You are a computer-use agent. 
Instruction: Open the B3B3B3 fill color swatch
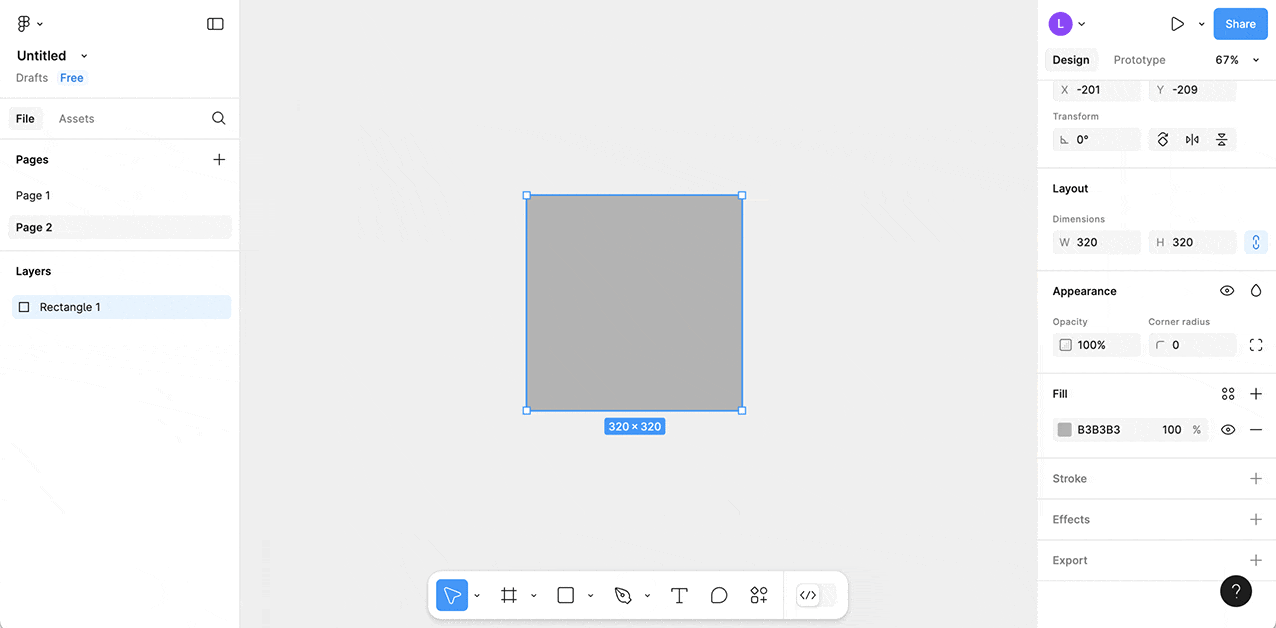coord(1064,430)
